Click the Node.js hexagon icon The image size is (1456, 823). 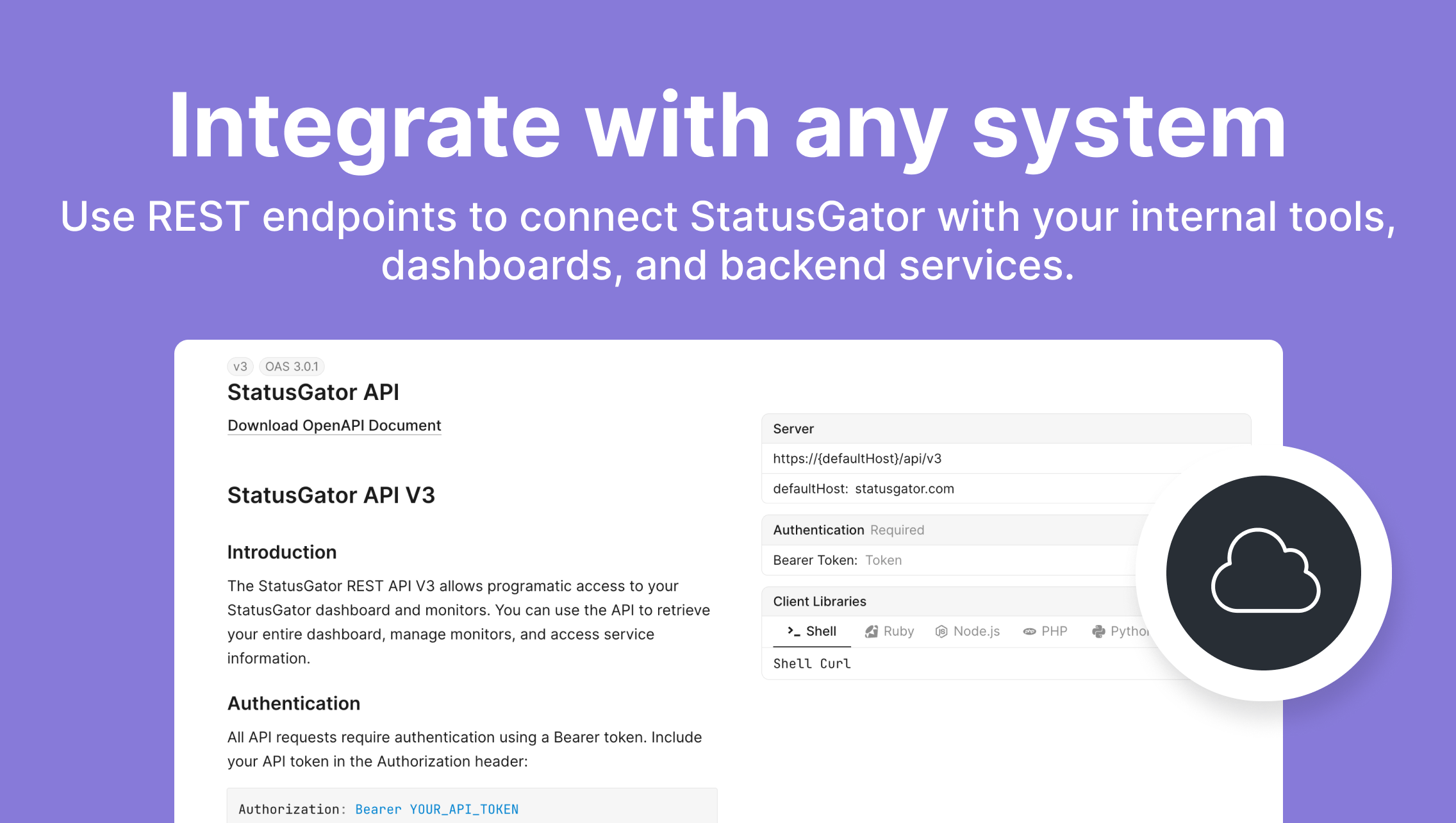point(941,631)
